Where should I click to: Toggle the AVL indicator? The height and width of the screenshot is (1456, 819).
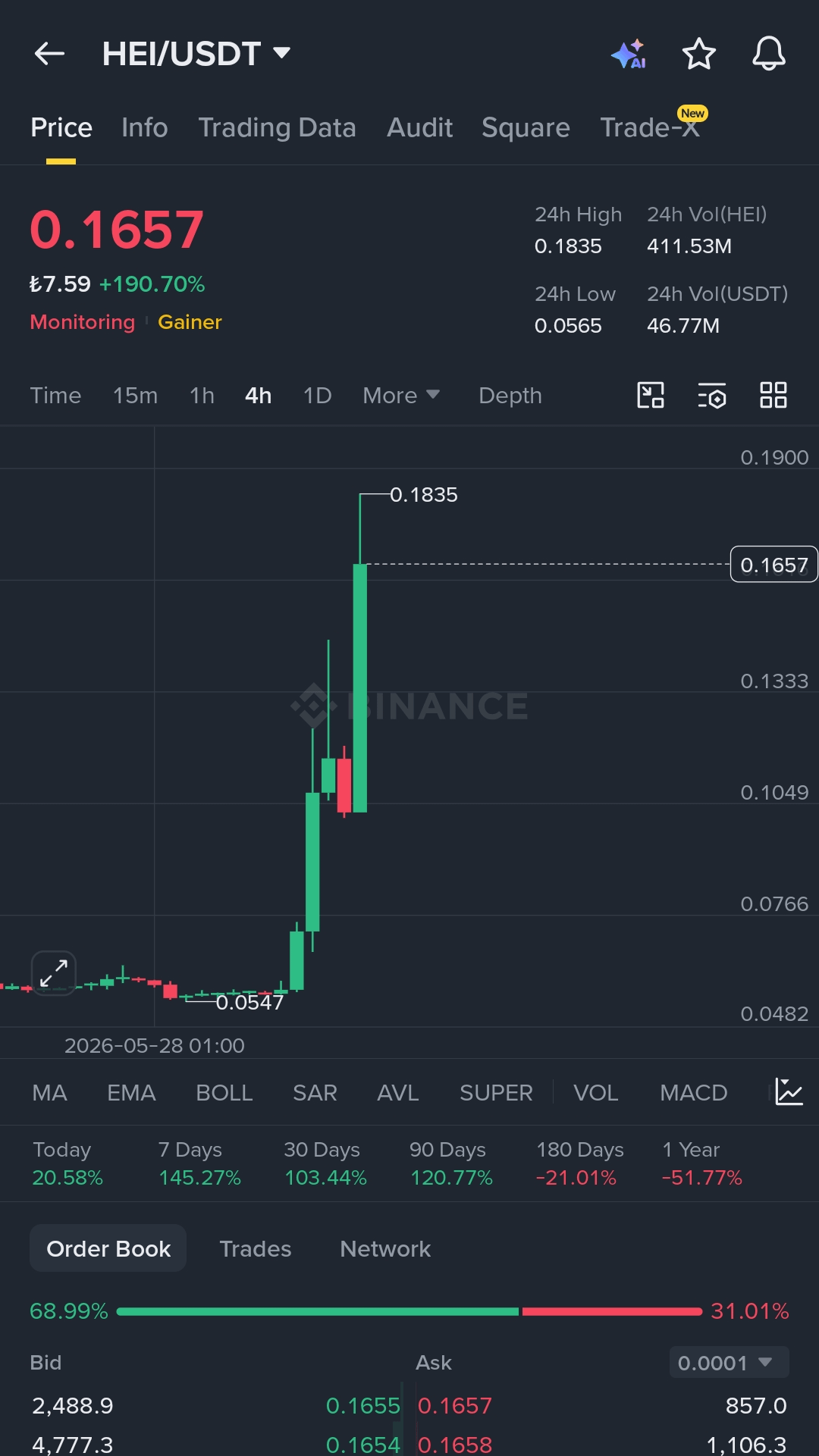(397, 1092)
